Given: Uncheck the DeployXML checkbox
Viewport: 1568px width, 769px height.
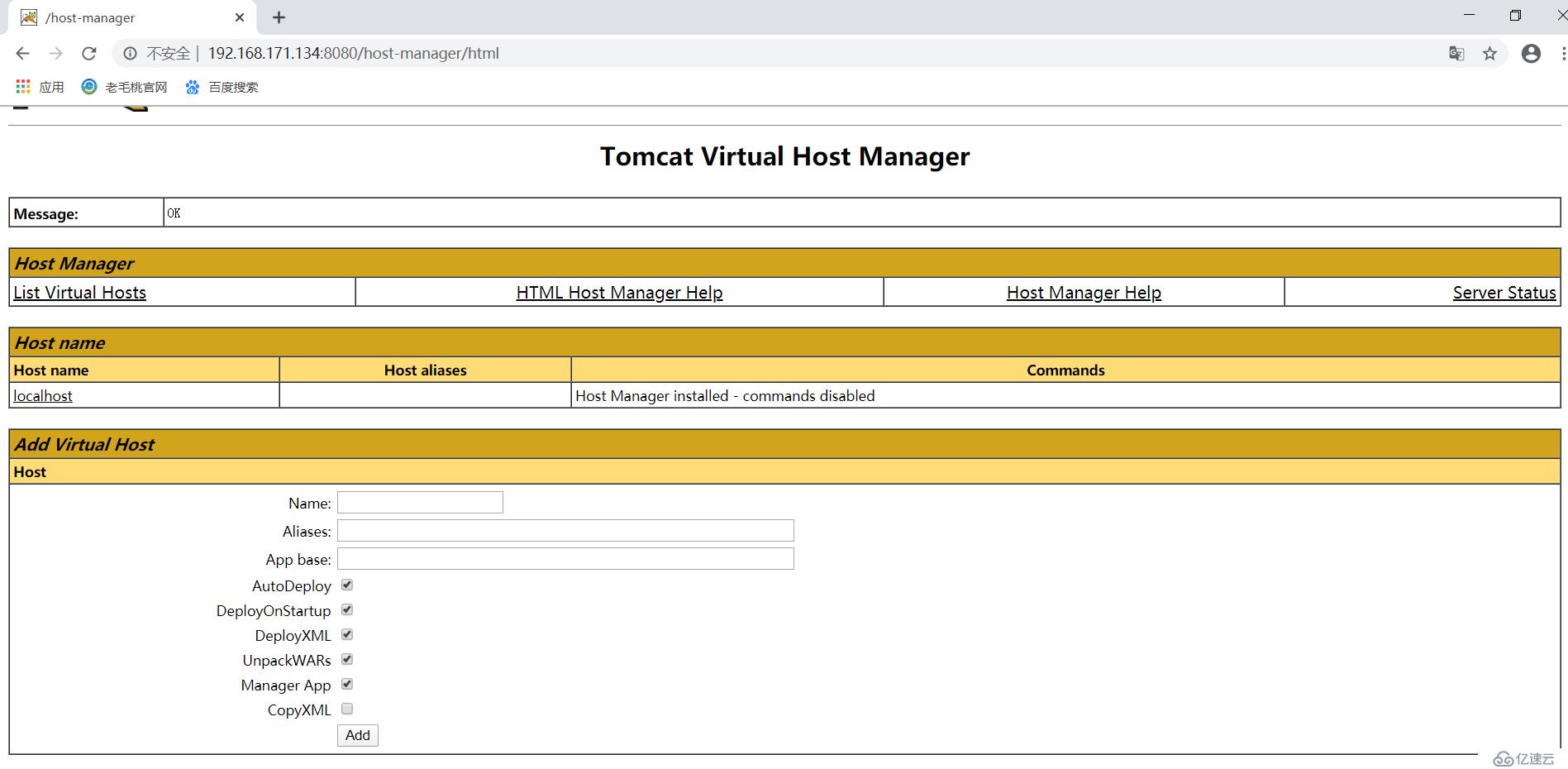Looking at the screenshot, I should point(347,634).
